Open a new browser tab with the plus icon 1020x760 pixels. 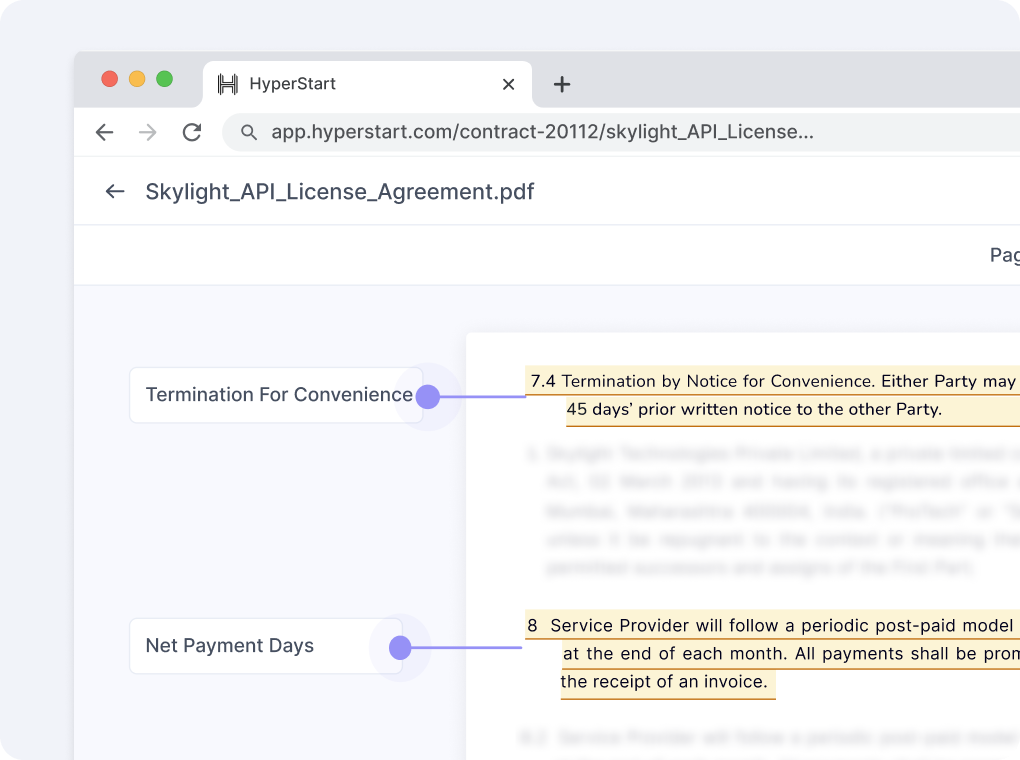562,85
